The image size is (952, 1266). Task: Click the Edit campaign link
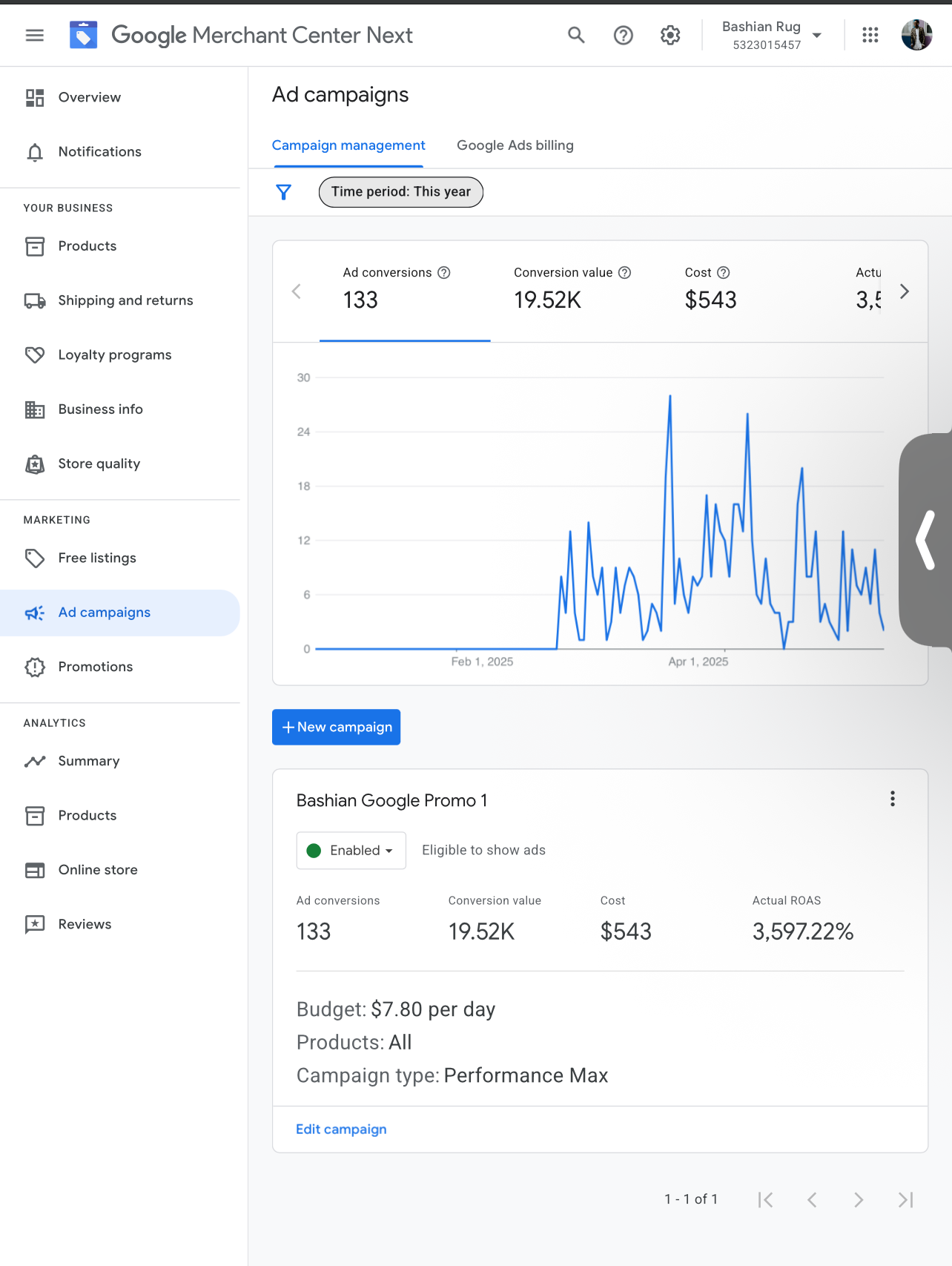point(341,1130)
